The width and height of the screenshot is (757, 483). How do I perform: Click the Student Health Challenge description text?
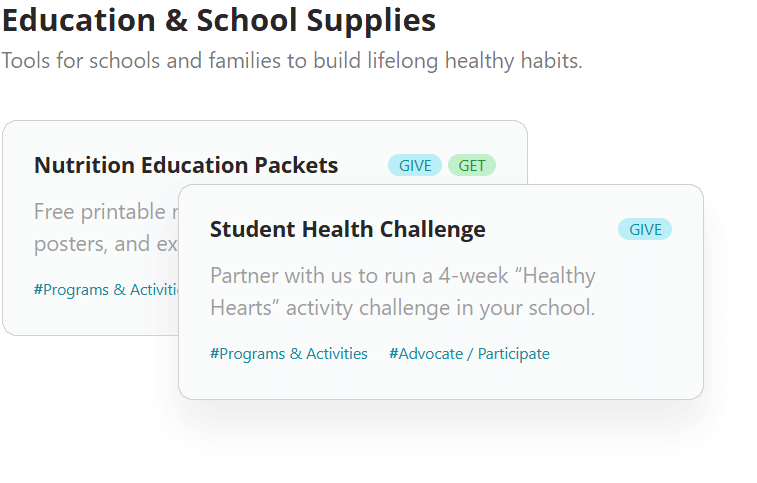point(402,291)
